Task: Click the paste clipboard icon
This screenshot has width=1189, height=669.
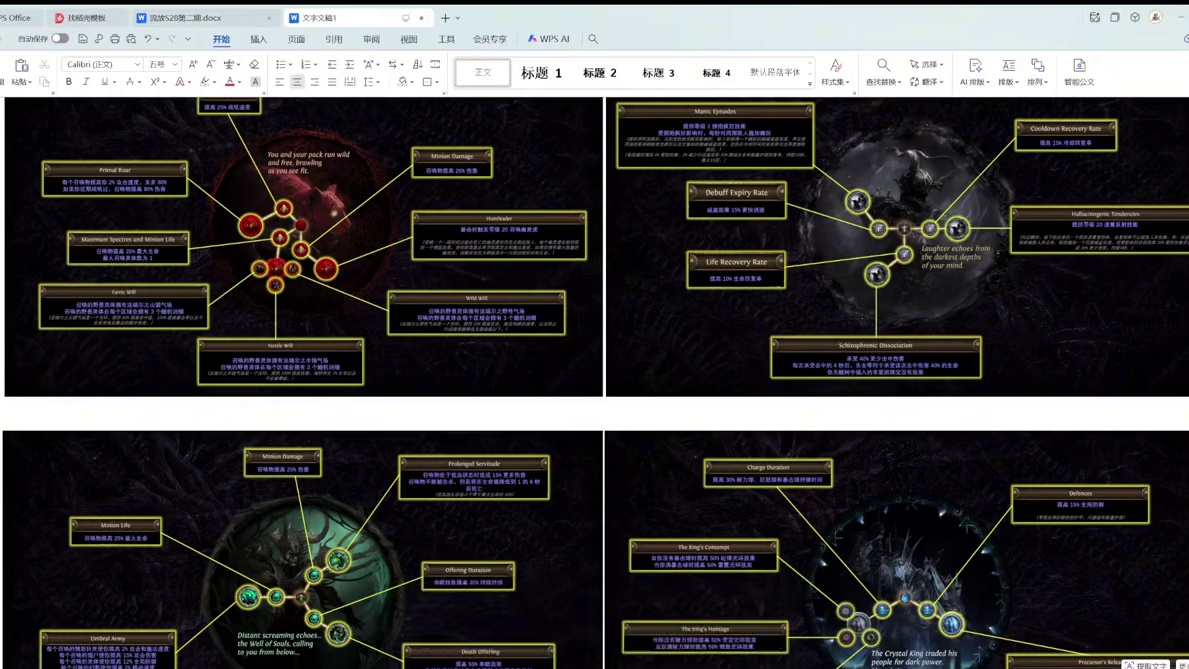Action: pos(21,65)
